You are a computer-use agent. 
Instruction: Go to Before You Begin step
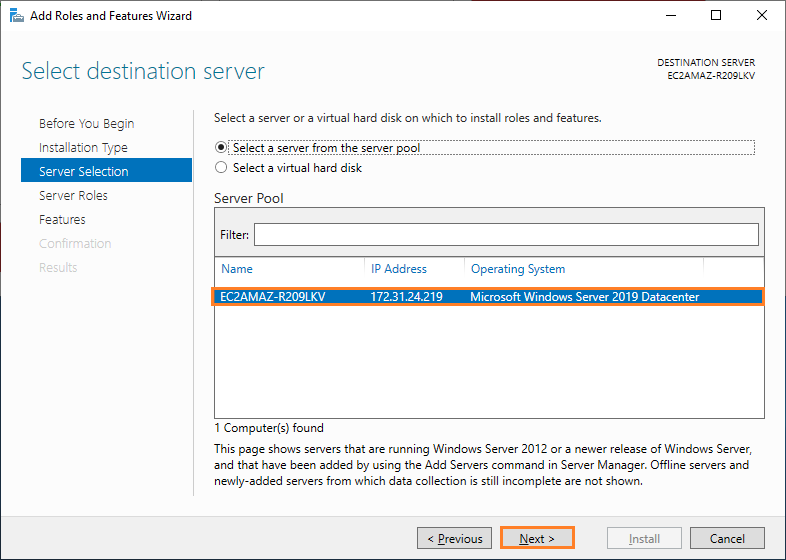[86, 123]
